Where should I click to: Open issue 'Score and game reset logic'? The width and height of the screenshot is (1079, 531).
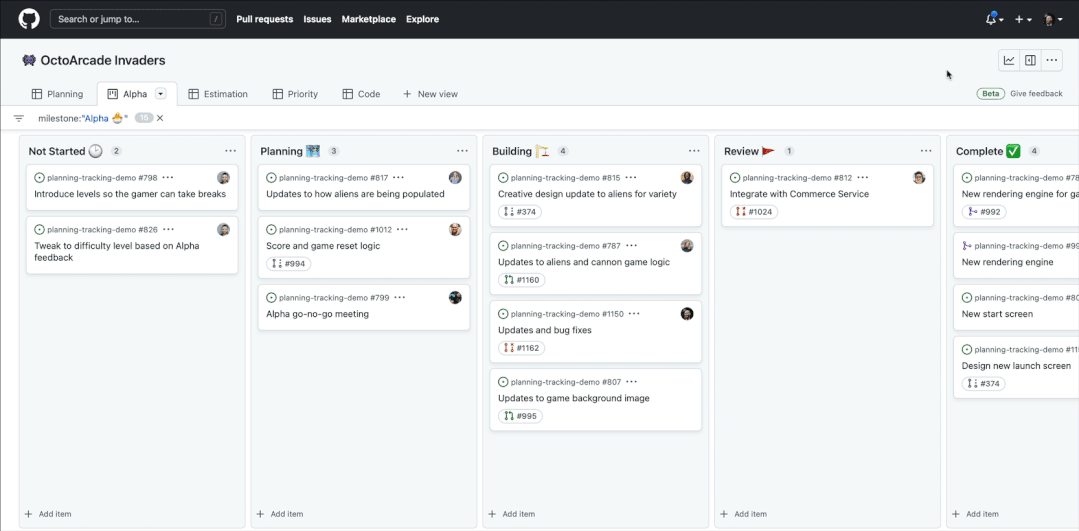323,246
